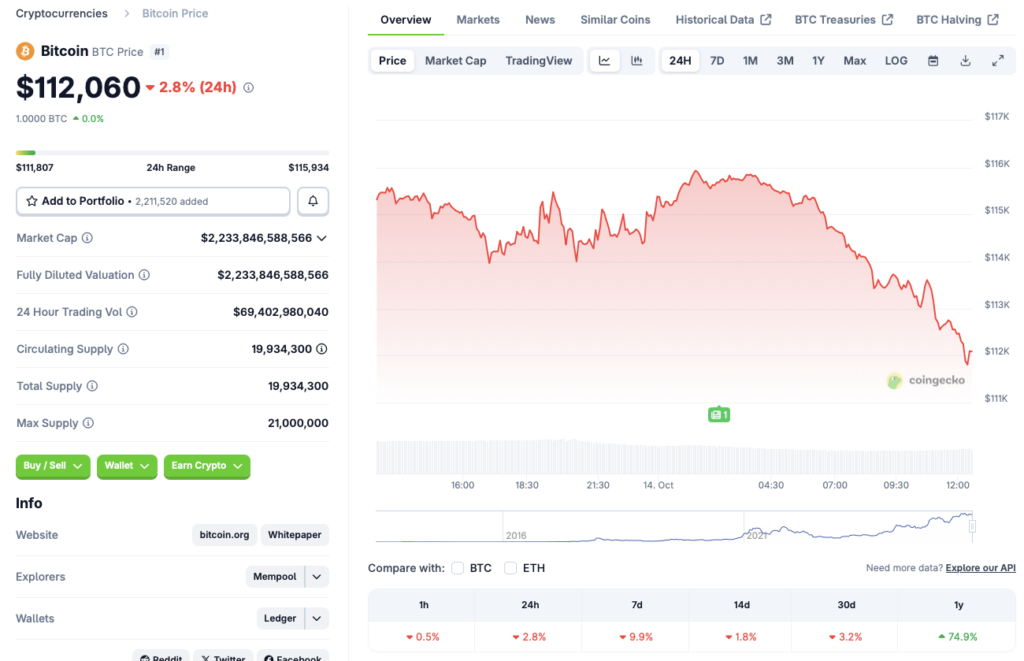
Task: Click the price alert bell icon
Action: pyautogui.click(x=313, y=201)
